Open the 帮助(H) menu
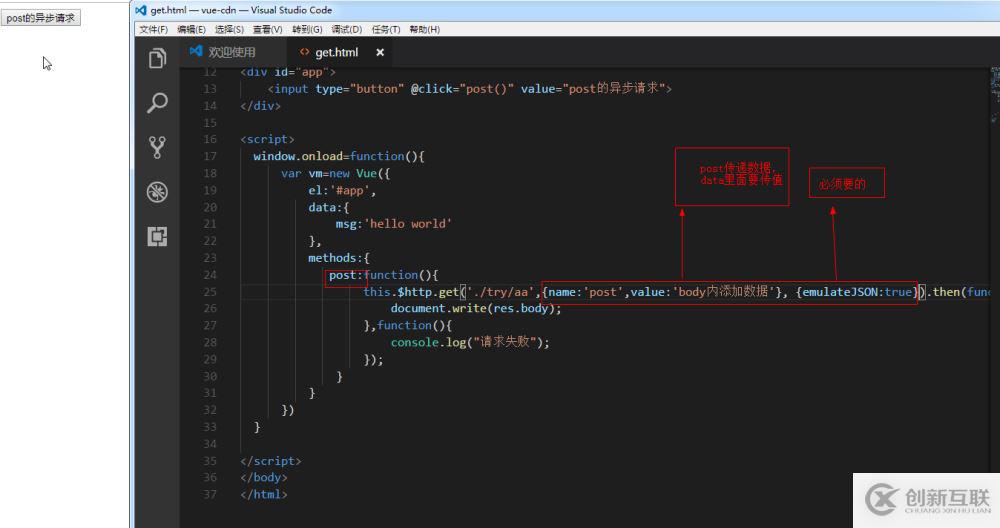The width and height of the screenshot is (1000, 528). (424, 29)
